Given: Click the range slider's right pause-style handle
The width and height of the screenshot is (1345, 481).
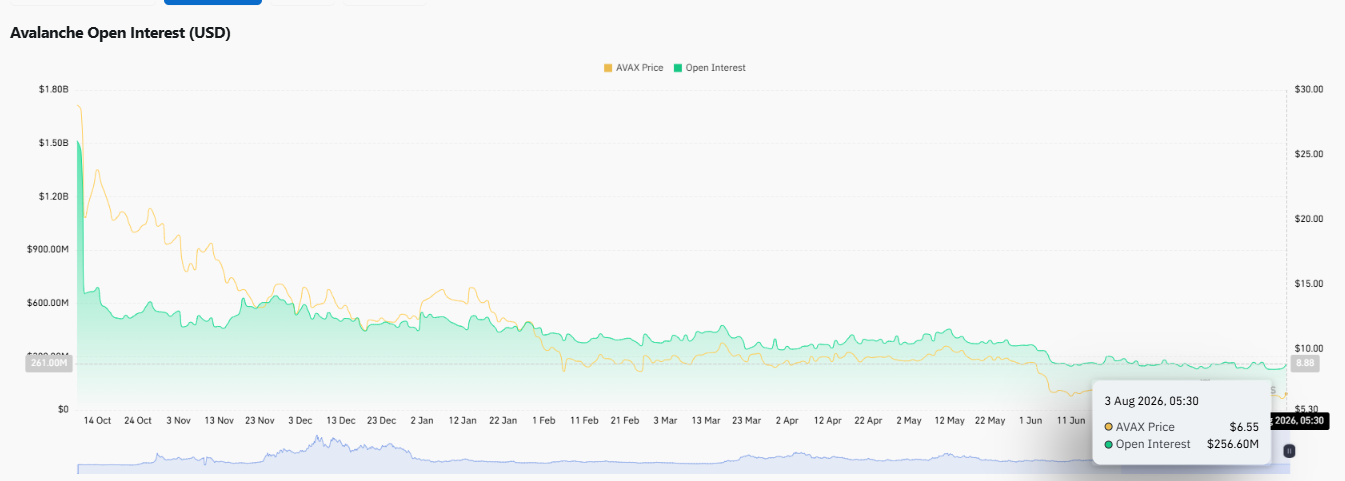Looking at the screenshot, I should coord(1289,451).
